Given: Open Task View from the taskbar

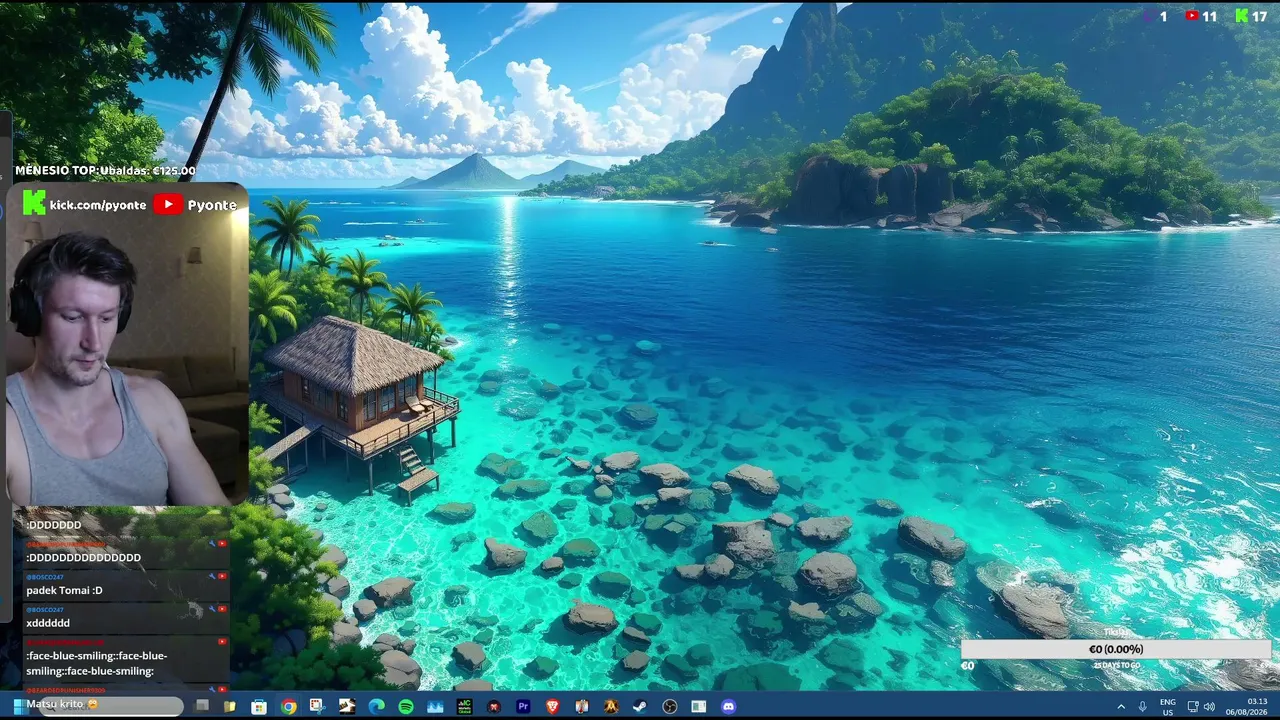Looking at the screenshot, I should 202,706.
